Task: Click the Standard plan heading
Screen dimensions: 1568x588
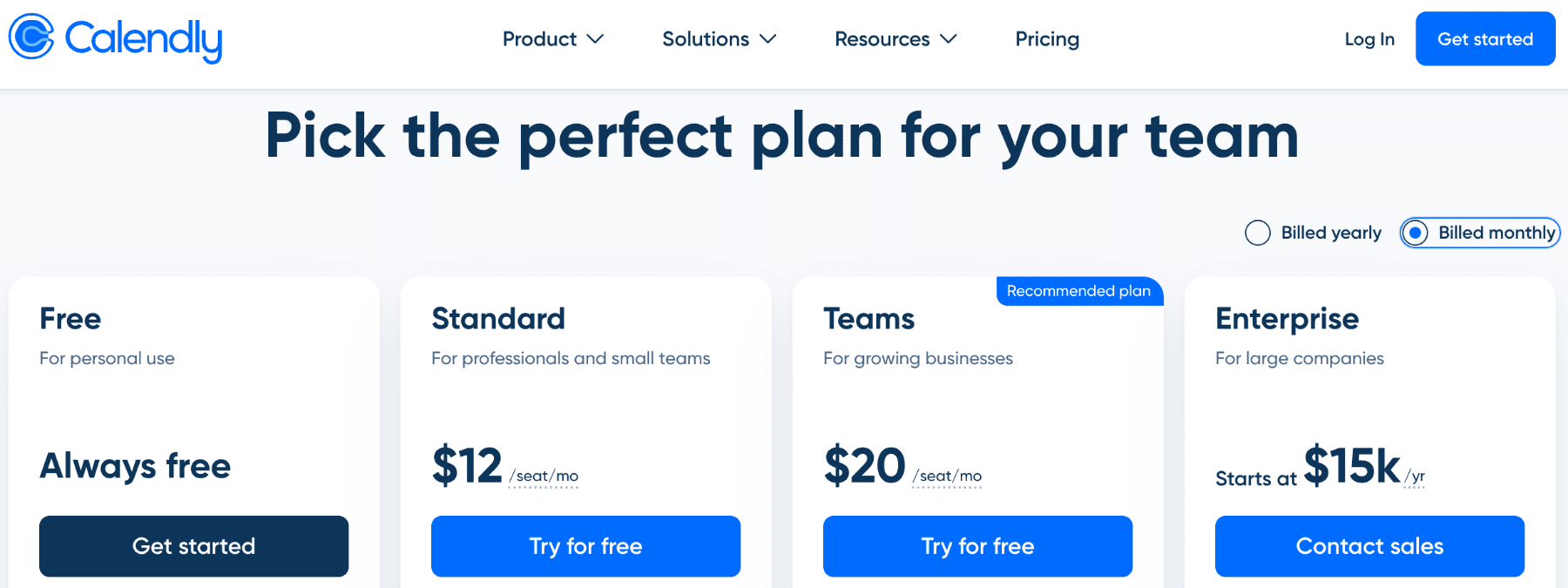Action: 498,319
